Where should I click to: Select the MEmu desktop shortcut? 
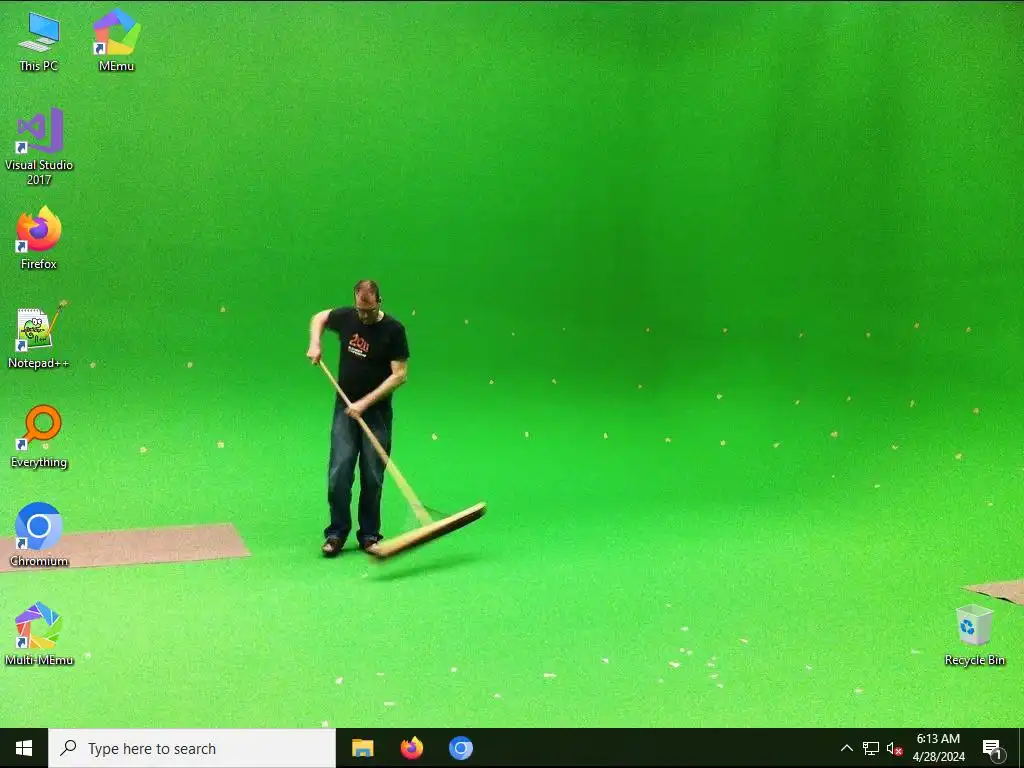pyautogui.click(x=116, y=40)
